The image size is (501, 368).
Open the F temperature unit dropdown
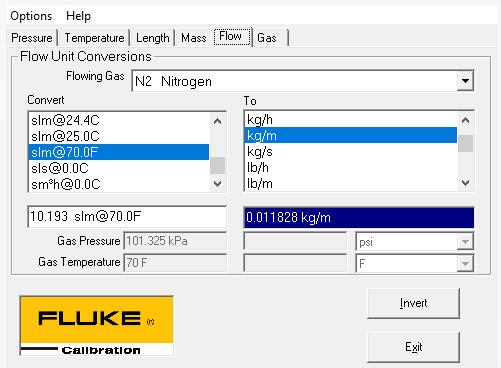tap(465, 264)
